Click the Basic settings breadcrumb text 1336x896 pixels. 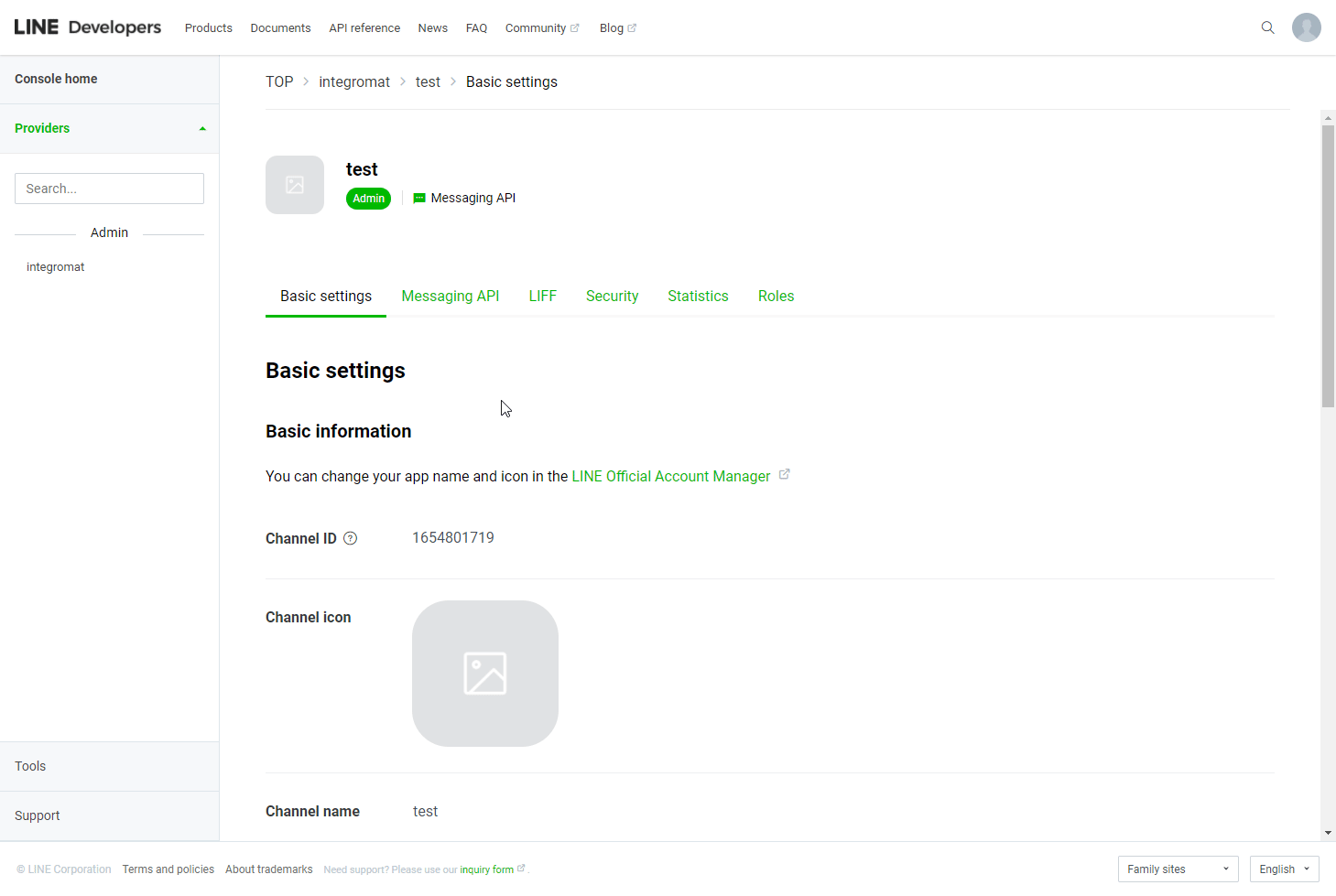pyautogui.click(x=512, y=82)
